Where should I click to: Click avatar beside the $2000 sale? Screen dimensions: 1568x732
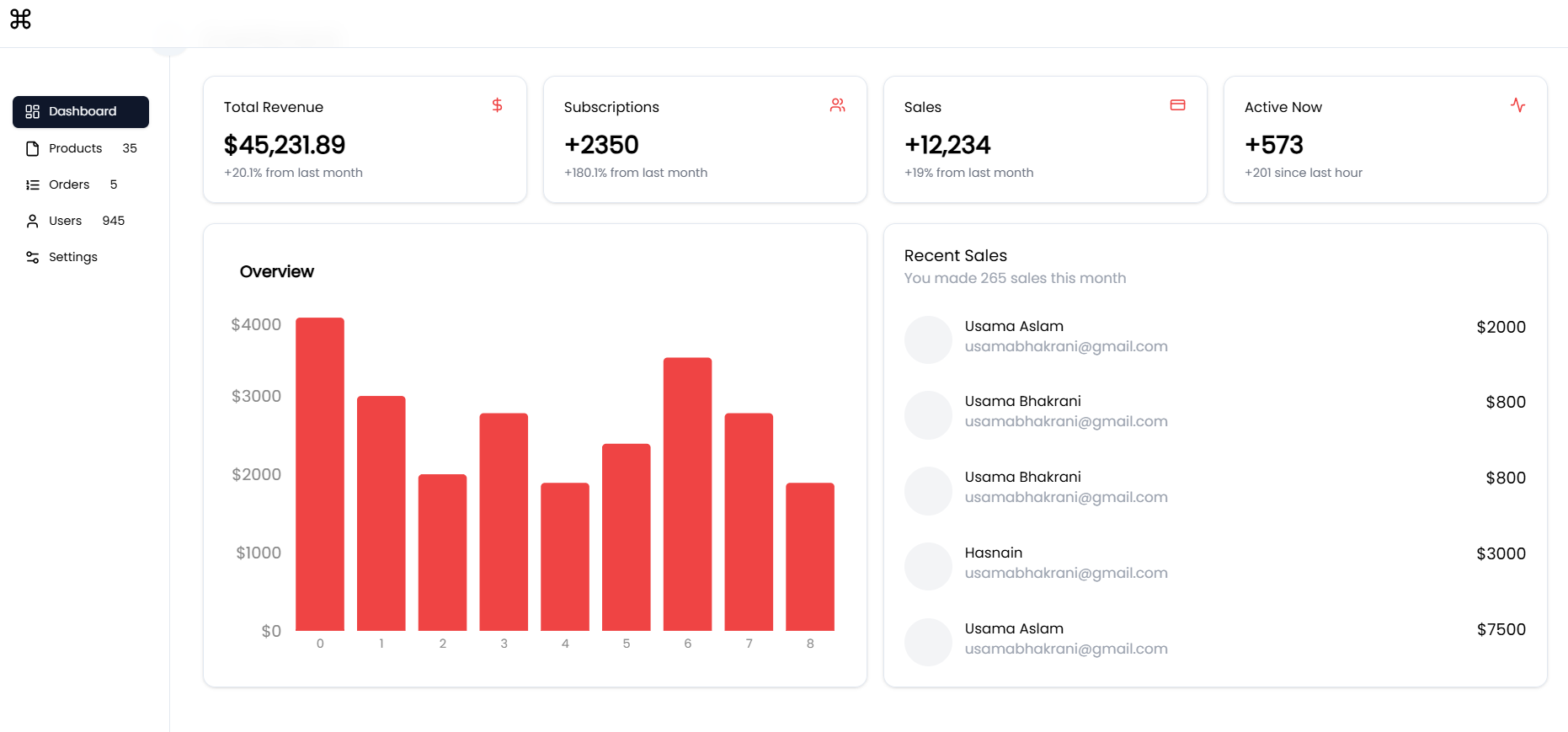928,339
